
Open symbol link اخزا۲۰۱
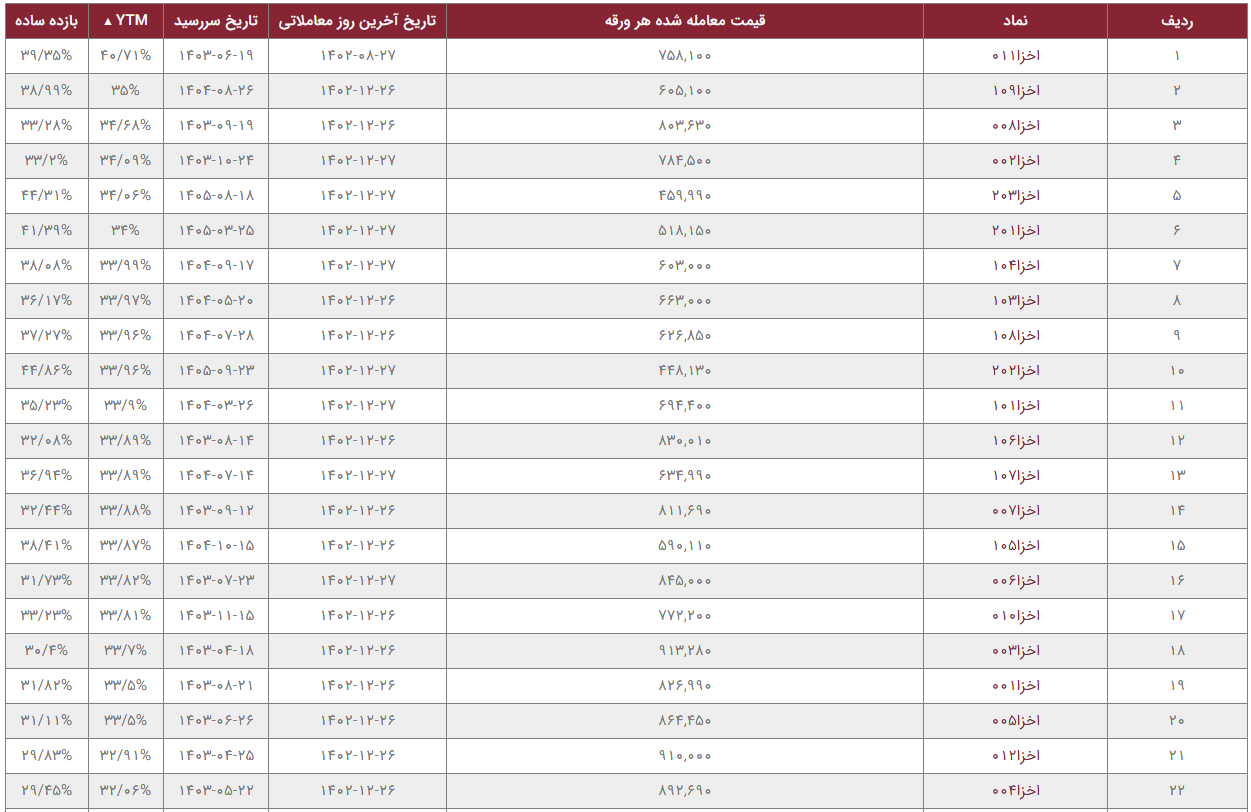(x=1015, y=230)
